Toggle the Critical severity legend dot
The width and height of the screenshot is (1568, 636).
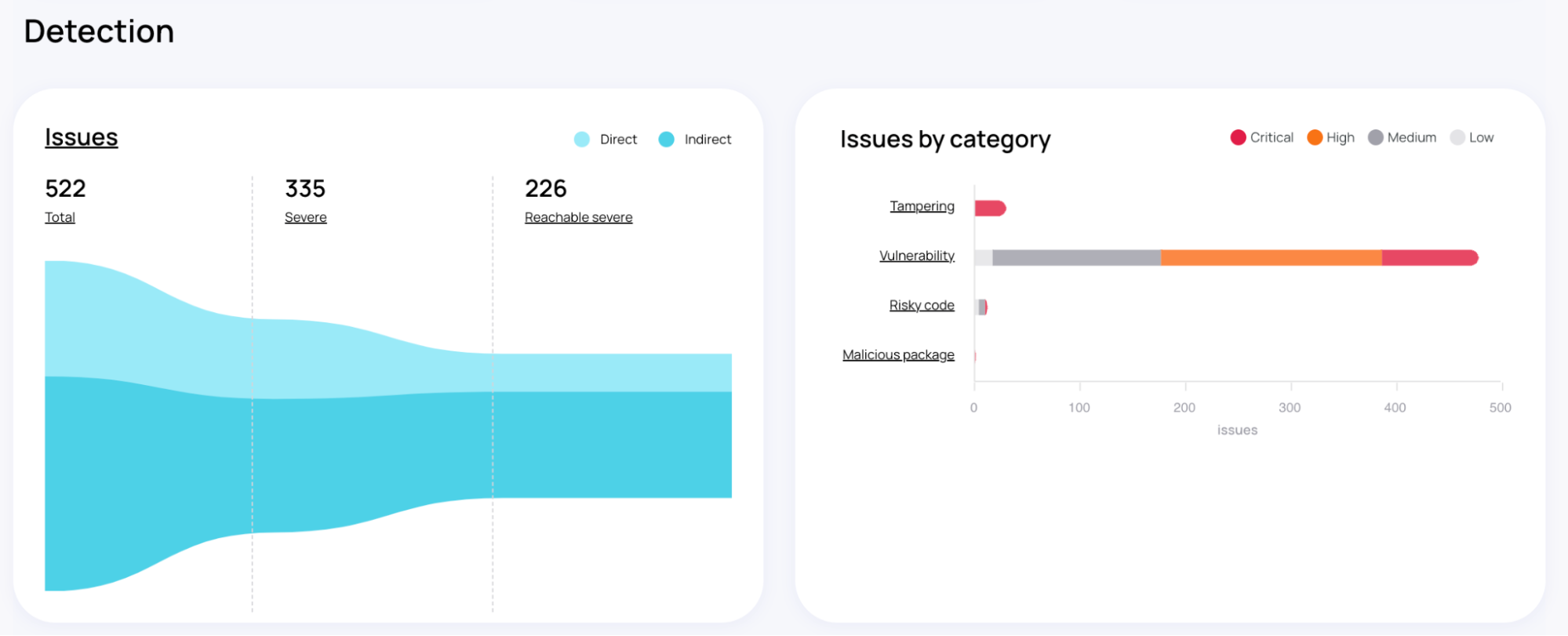[x=1238, y=137]
